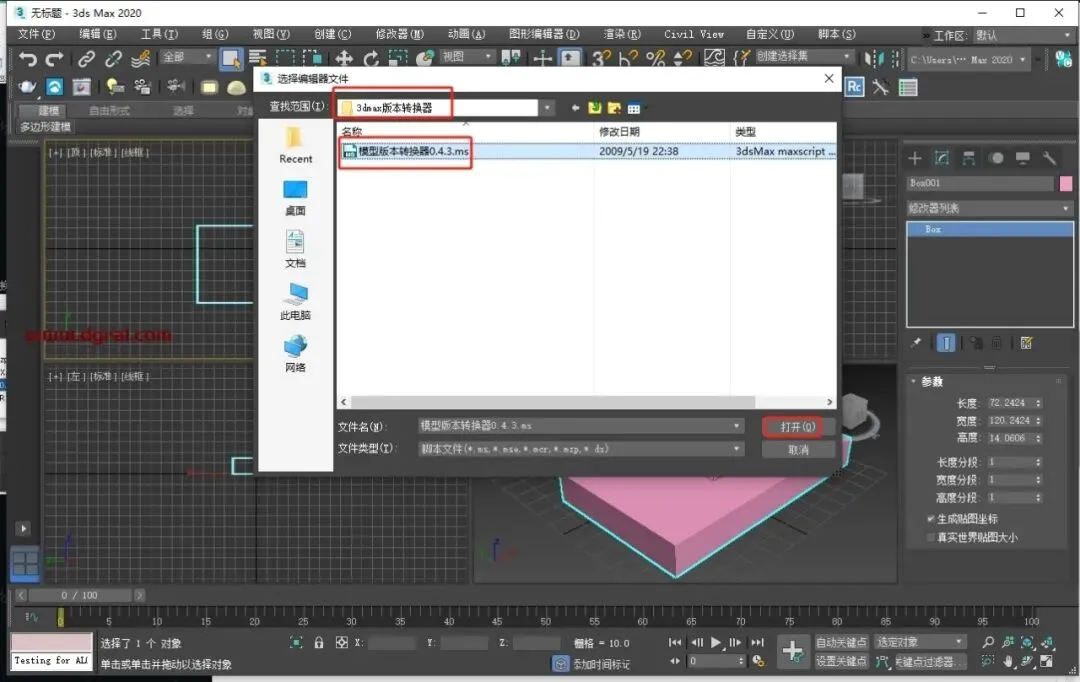
Task: Click Box001 object color swatch
Action: tap(1066, 183)
